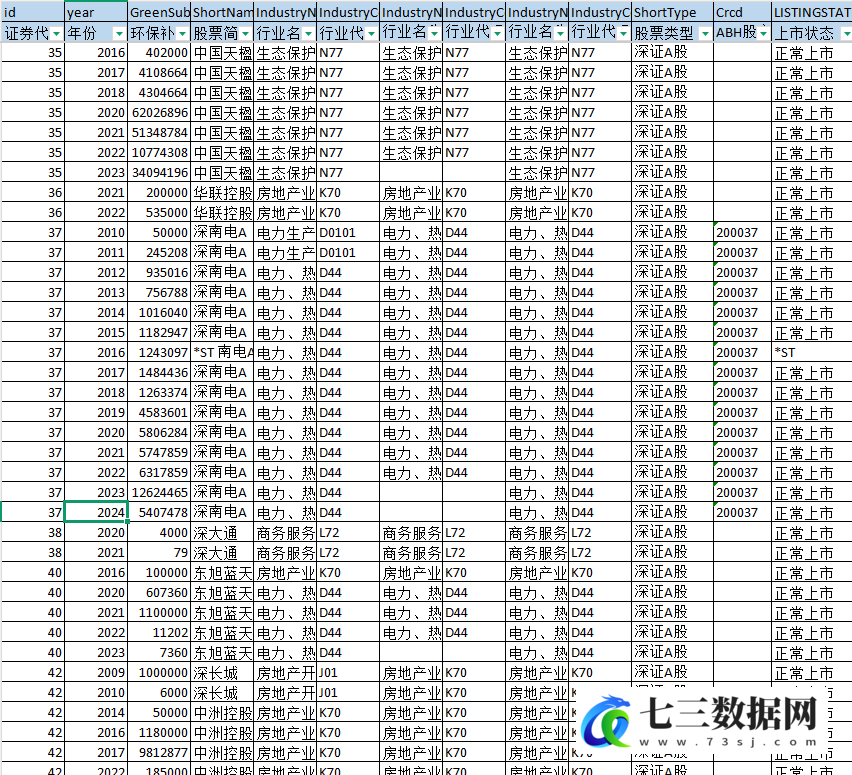Screen dimensions: 852x775
Task: Select the cell with value 1100000
Action: 159,612
